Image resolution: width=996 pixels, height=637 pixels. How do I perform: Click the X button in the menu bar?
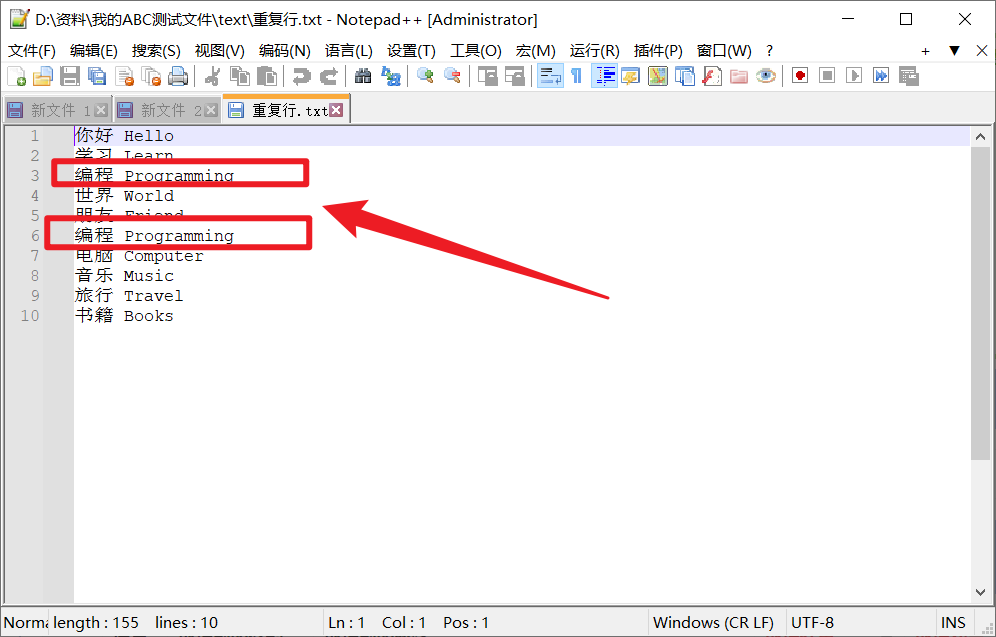click(981, 51)
